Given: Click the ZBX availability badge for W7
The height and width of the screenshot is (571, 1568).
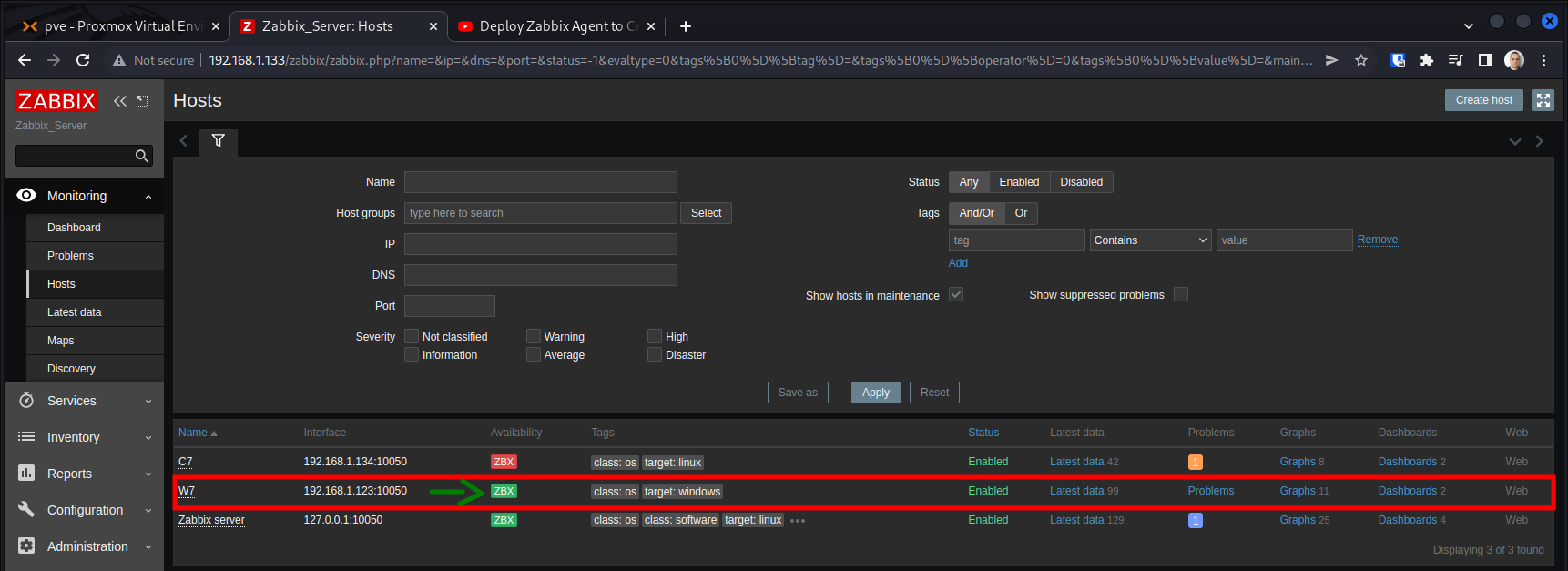Looking at the screenshot, I should (x=504, y=491).
